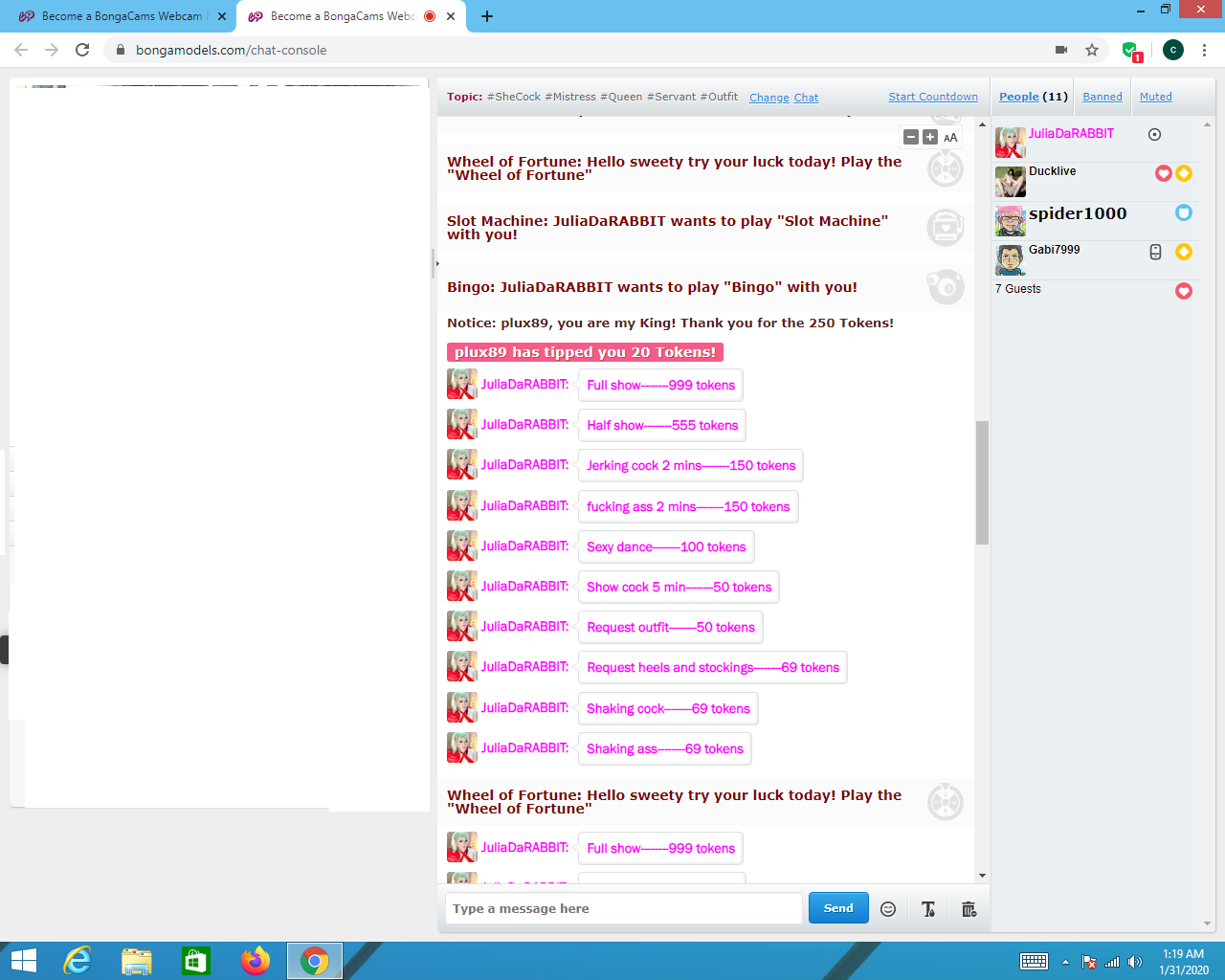
Task: Open Chrome's three-dot menu
Action: (1204, 50)
